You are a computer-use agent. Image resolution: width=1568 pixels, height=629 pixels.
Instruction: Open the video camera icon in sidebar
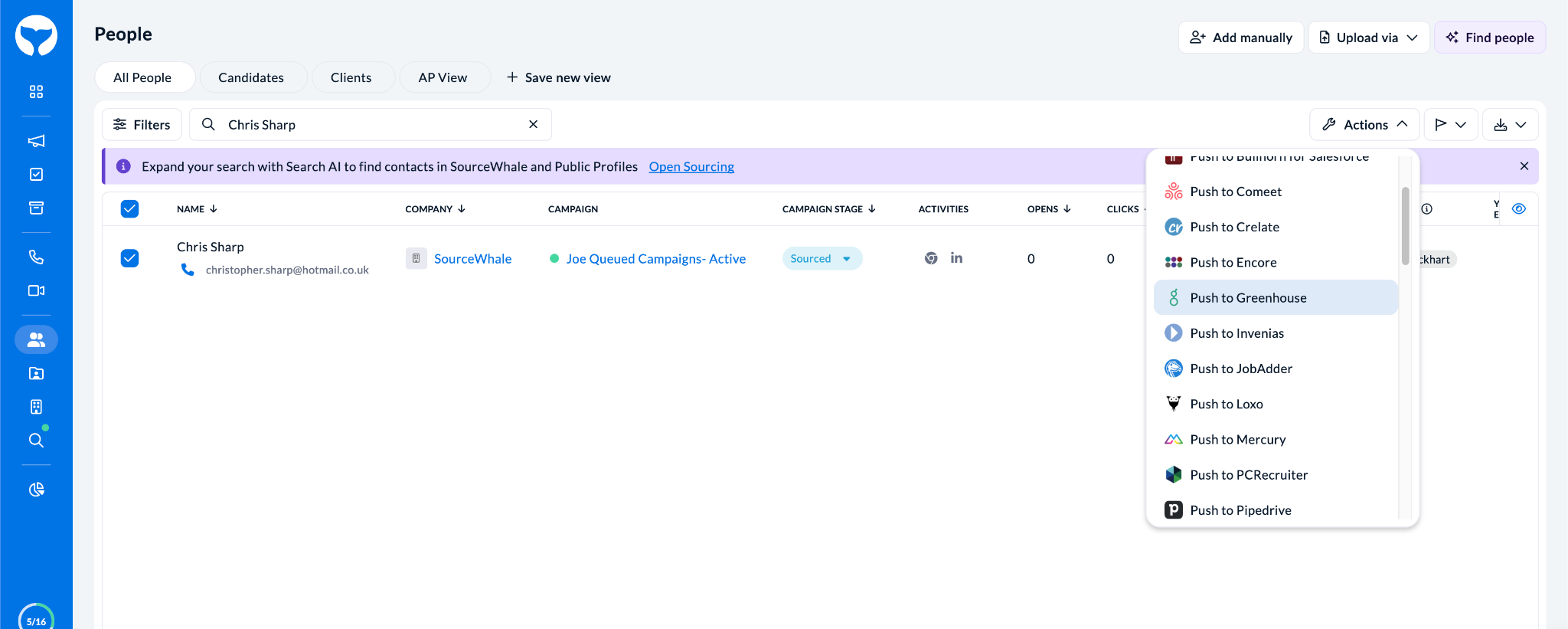(x=36, y=291)
